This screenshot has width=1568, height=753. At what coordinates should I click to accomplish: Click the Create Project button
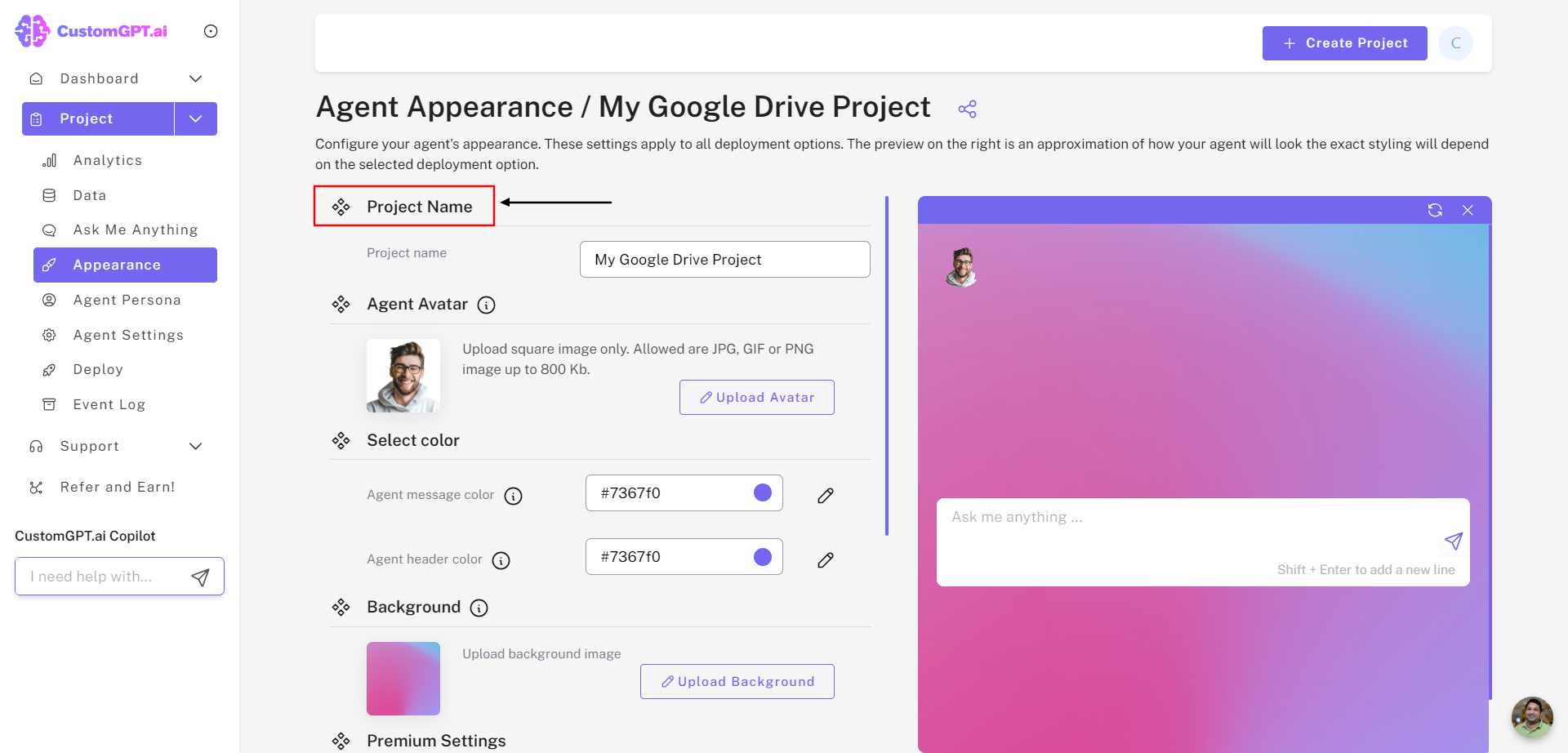click(1344, 43)
